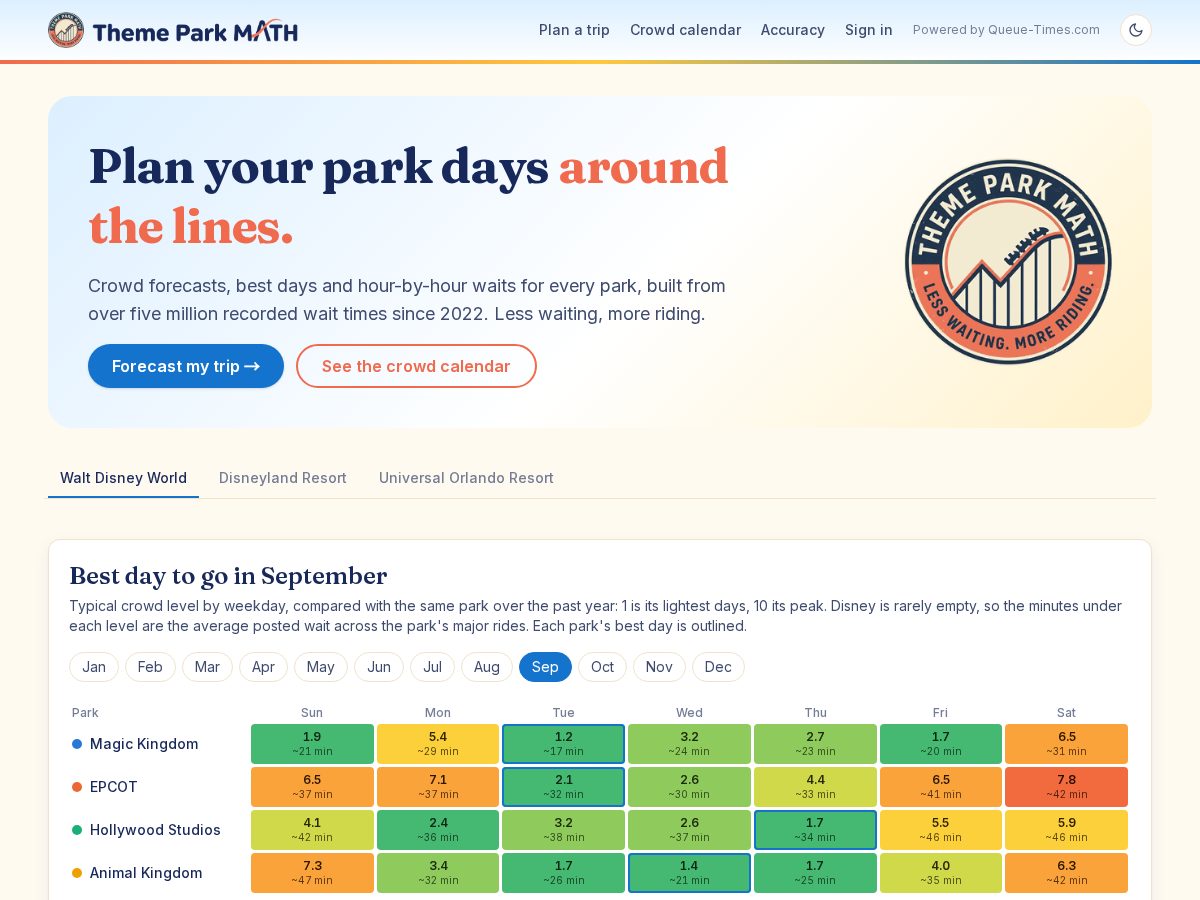Click Hollywood Studios Monday cell 2.4
1200x900 pixels.
[438, 830]
